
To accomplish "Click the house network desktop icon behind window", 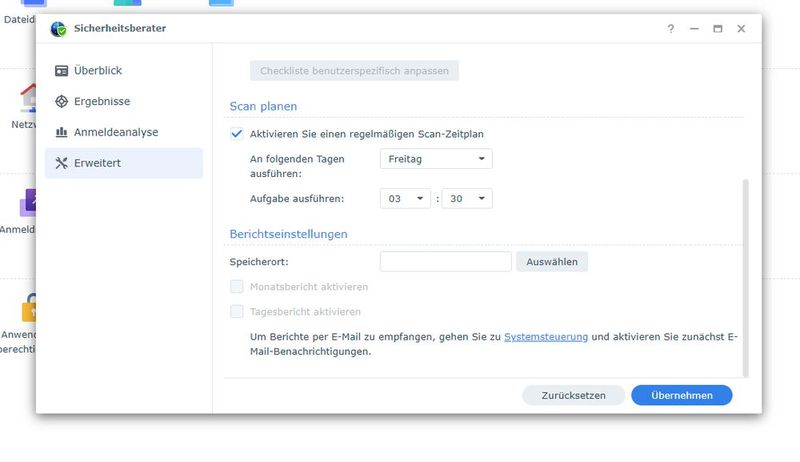I will coord(28,97).
